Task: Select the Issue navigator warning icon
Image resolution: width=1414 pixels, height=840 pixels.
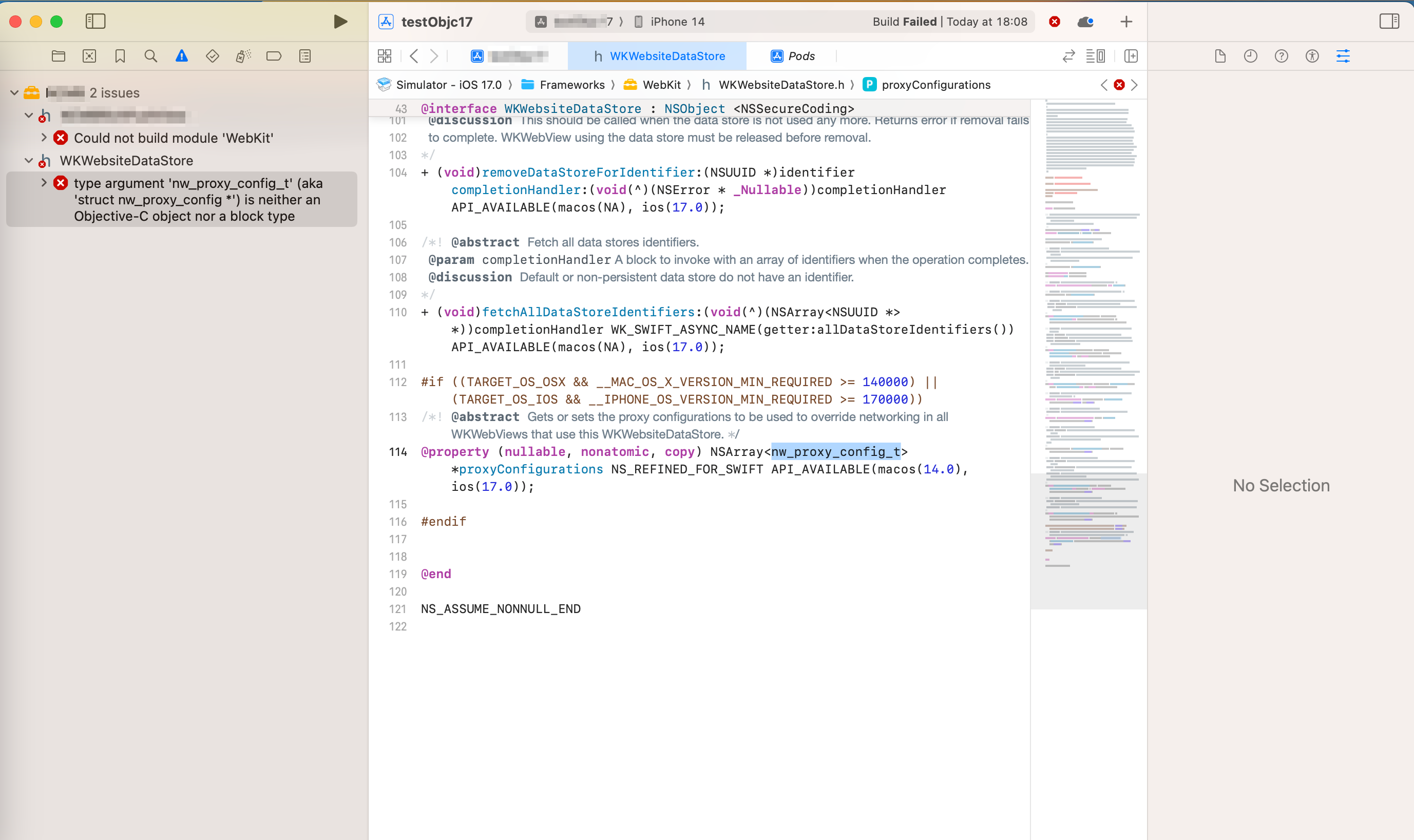Action: [x=182, y=56]
